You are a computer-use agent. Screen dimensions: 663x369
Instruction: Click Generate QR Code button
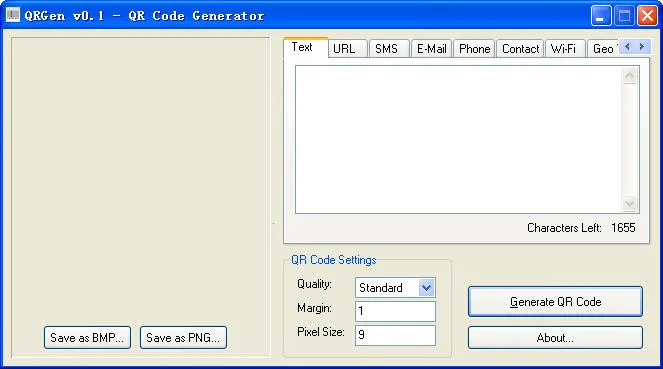555,302
